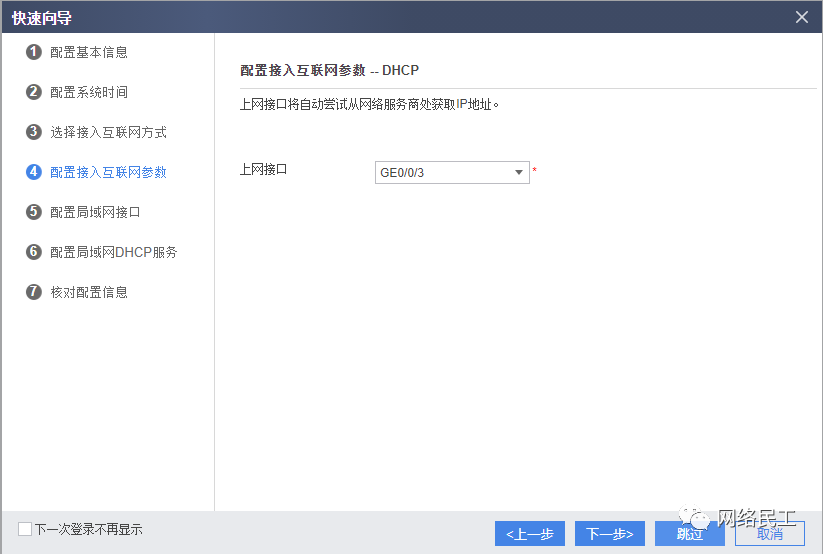Click the <上一步 previous button
The width and height of the screenshot is (823, 554).
530,534
